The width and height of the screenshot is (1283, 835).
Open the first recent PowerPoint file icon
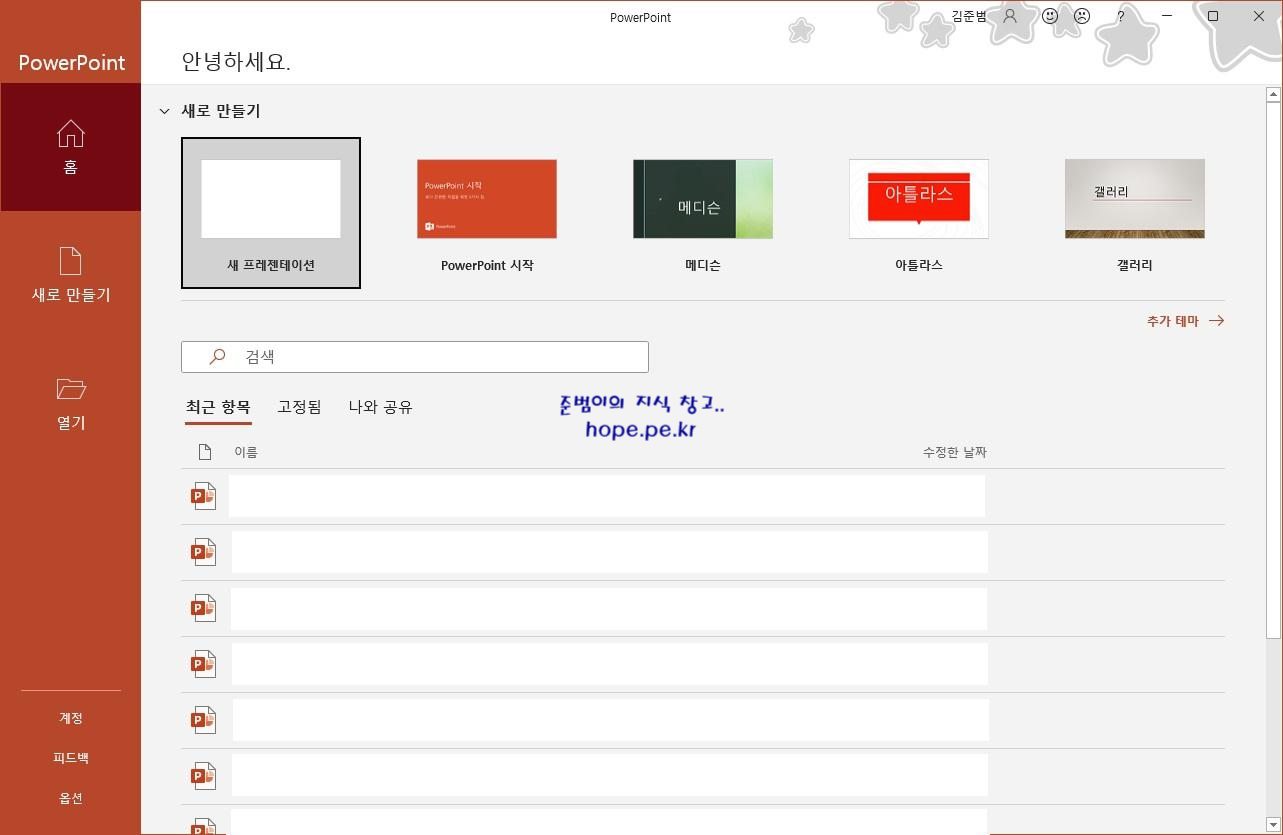click(204, 496)
